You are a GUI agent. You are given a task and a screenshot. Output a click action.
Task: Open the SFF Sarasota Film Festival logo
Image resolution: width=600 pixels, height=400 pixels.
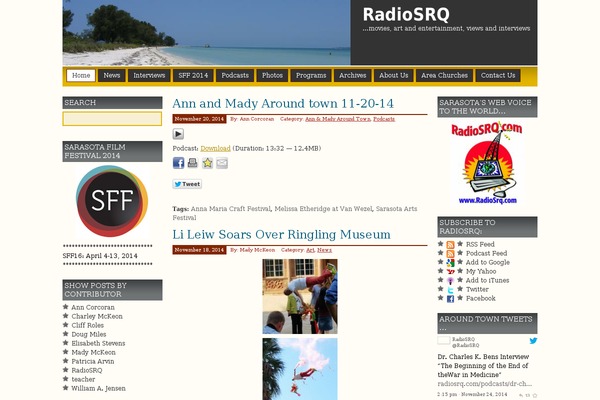[x=112, y=201]
